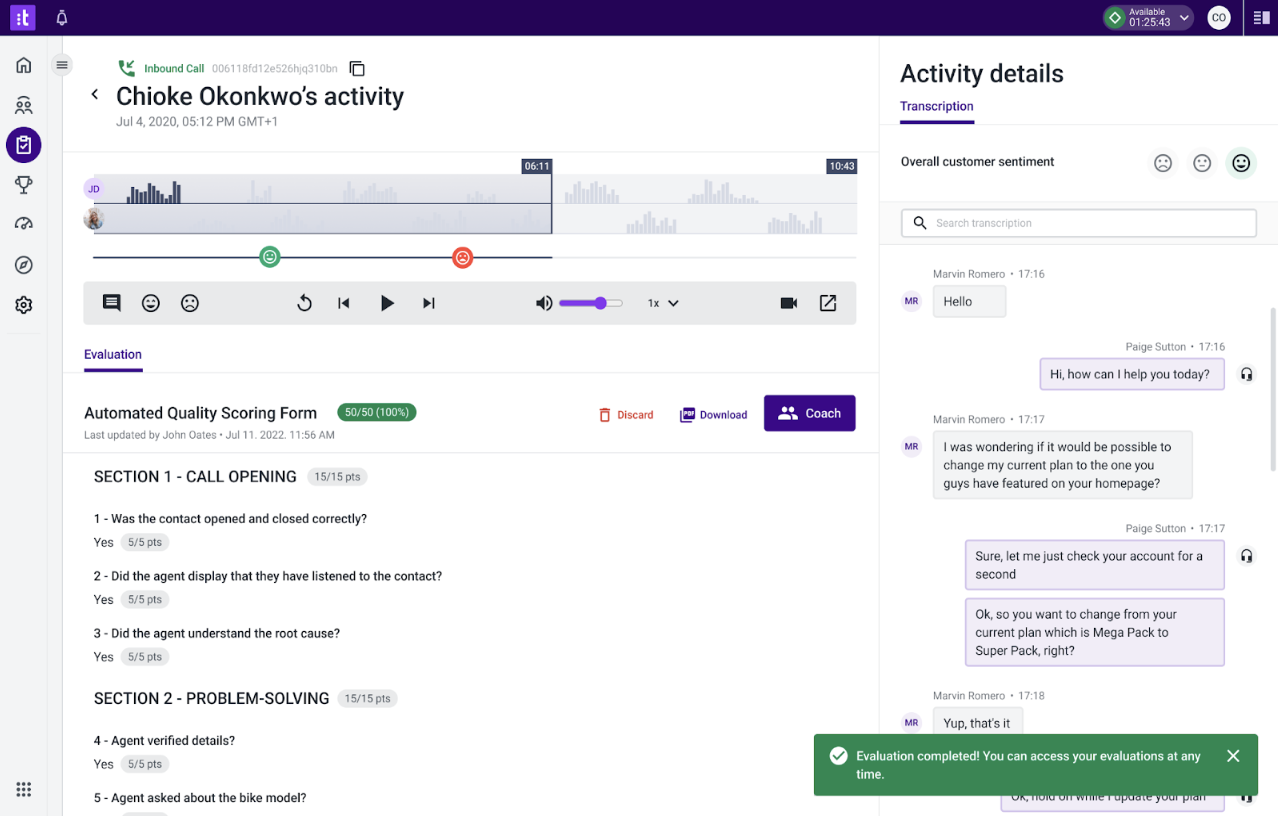
Task: Jump to red sad timeline marker
Action: click(x=462, y=257)
